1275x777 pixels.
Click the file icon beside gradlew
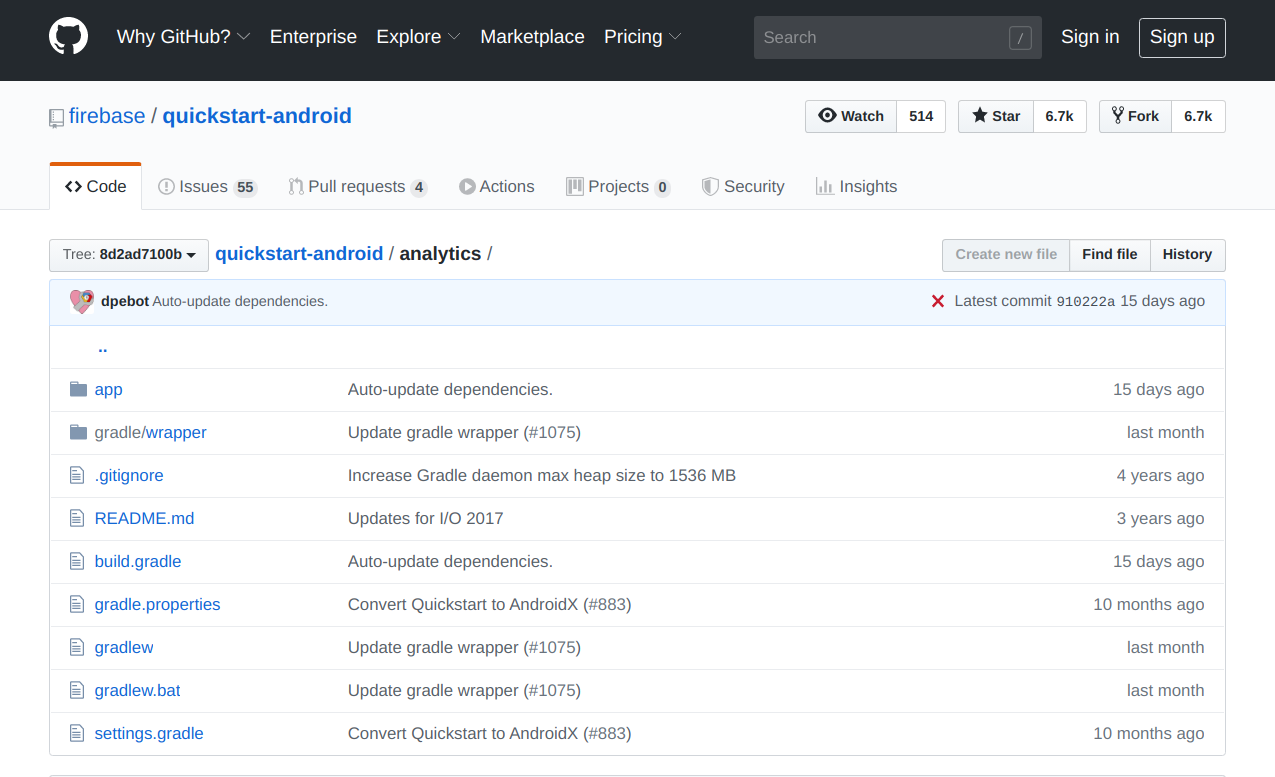[77, 647]
